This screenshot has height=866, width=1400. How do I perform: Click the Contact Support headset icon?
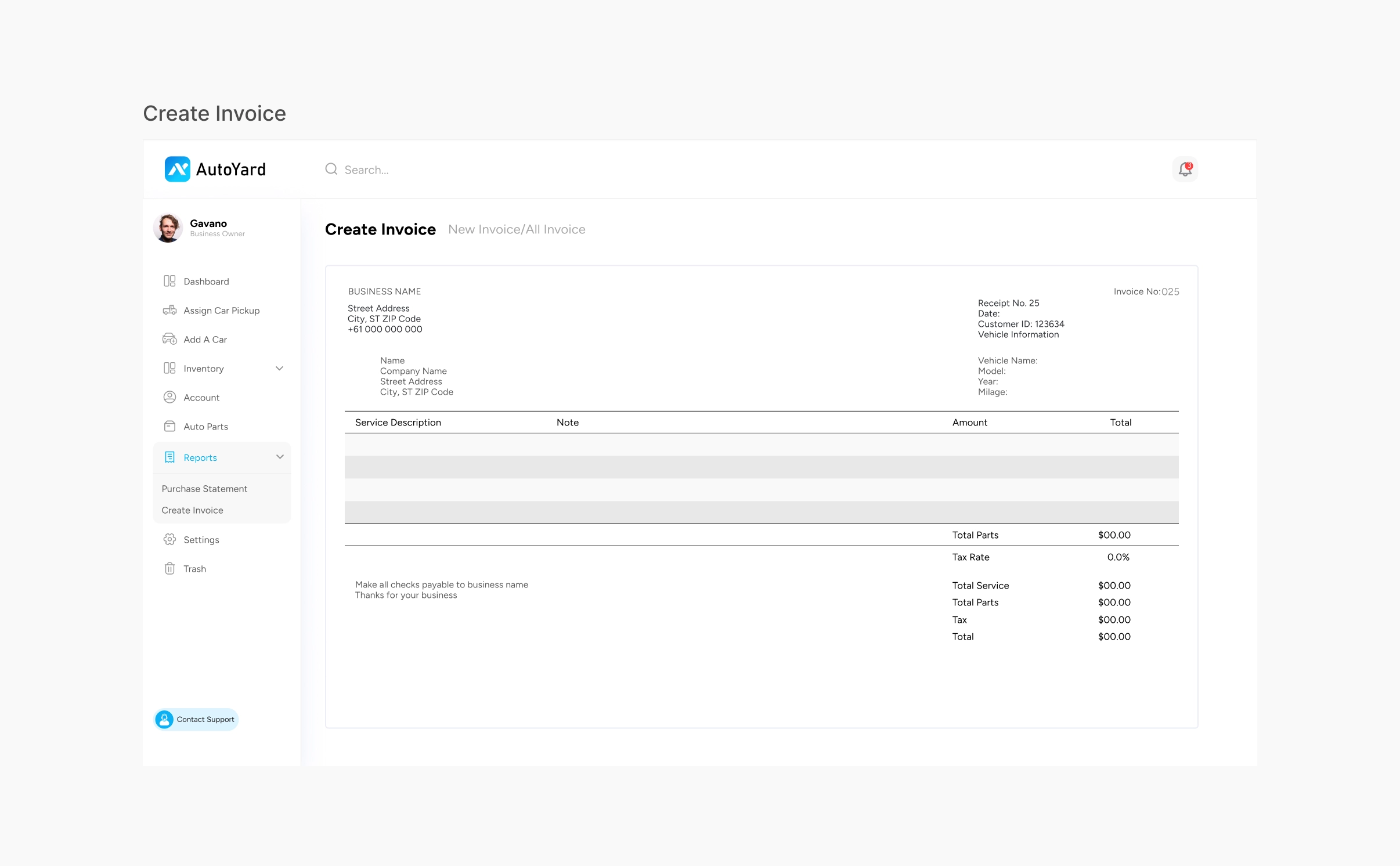click(164, 719)
